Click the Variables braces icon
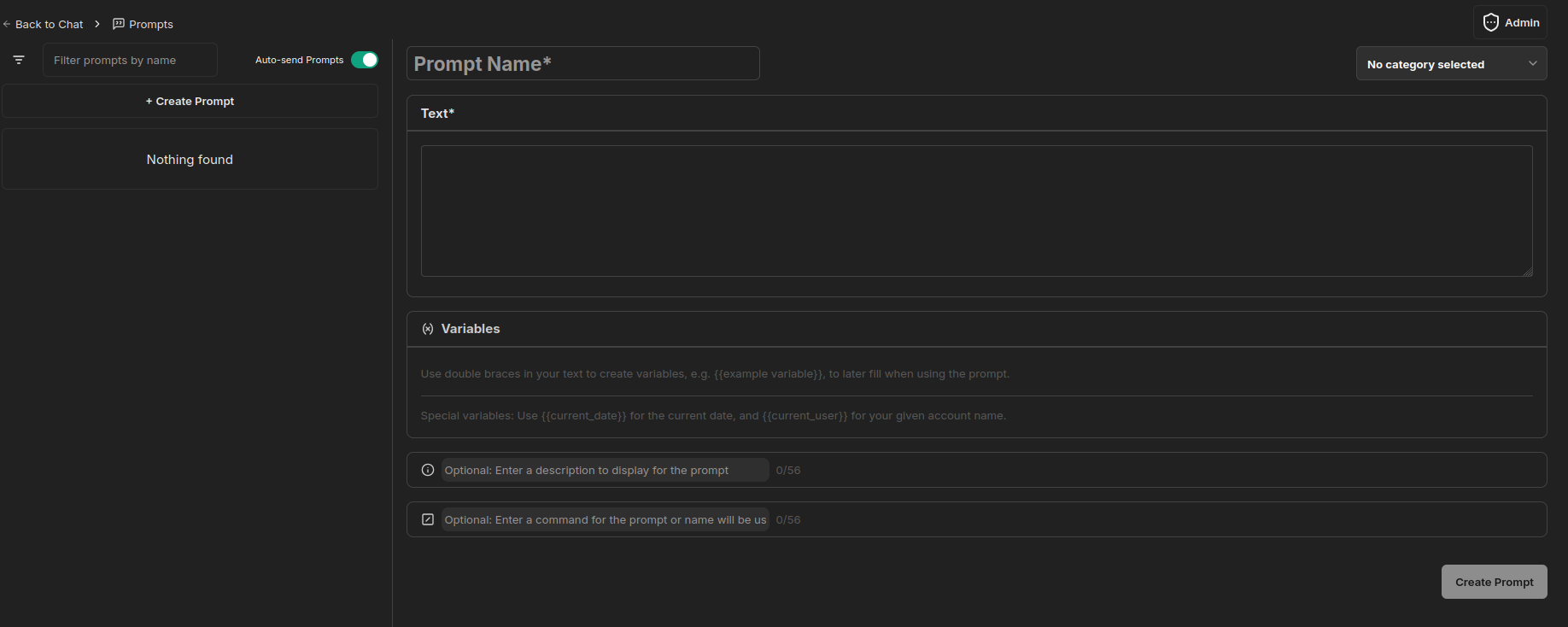 coord(428,329)
